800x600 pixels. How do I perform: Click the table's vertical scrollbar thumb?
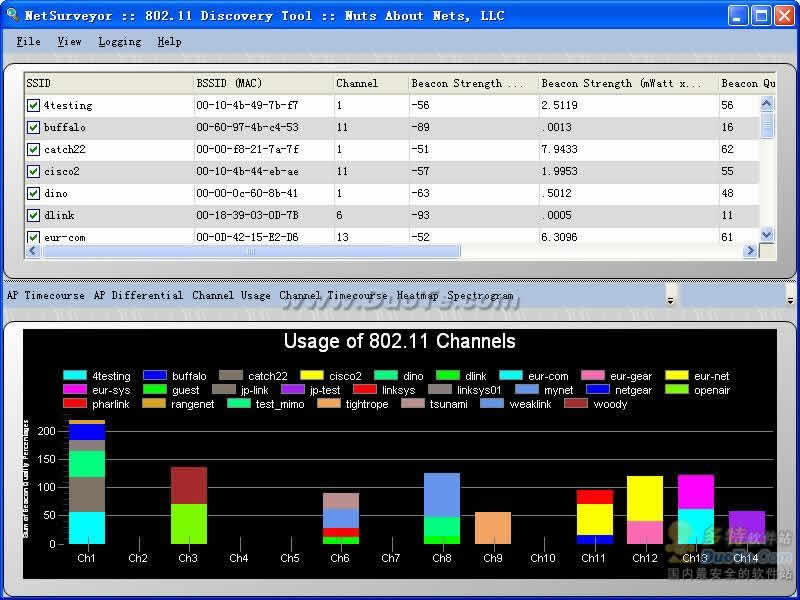[767, 125]
